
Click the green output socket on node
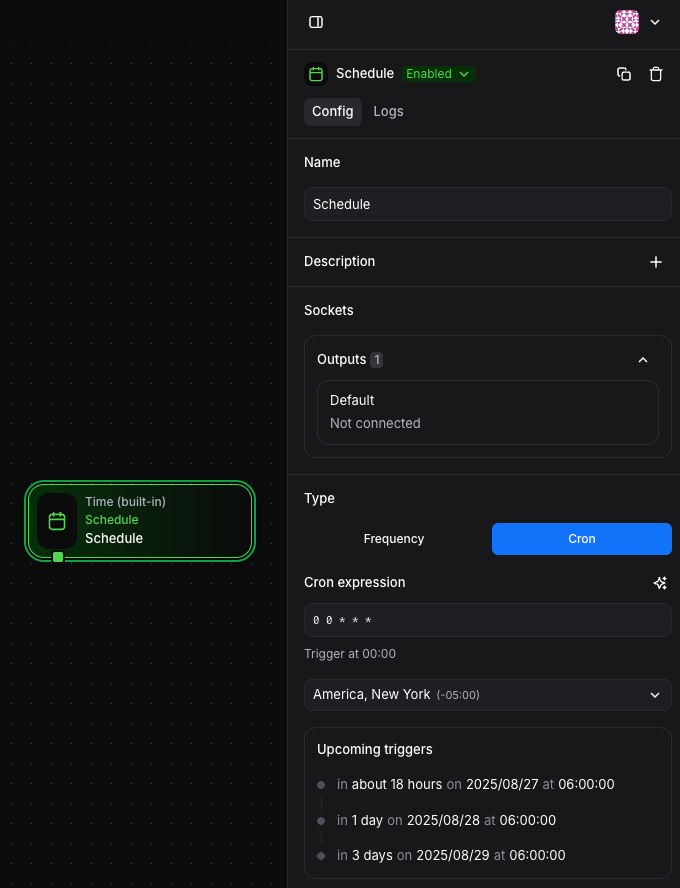pos(58,557)
